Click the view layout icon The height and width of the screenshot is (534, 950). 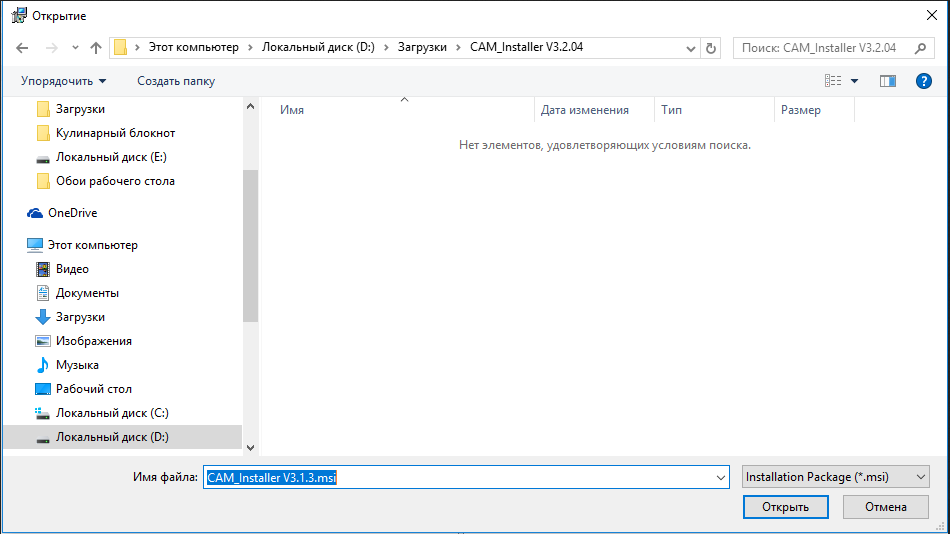[x=833, y=81]
